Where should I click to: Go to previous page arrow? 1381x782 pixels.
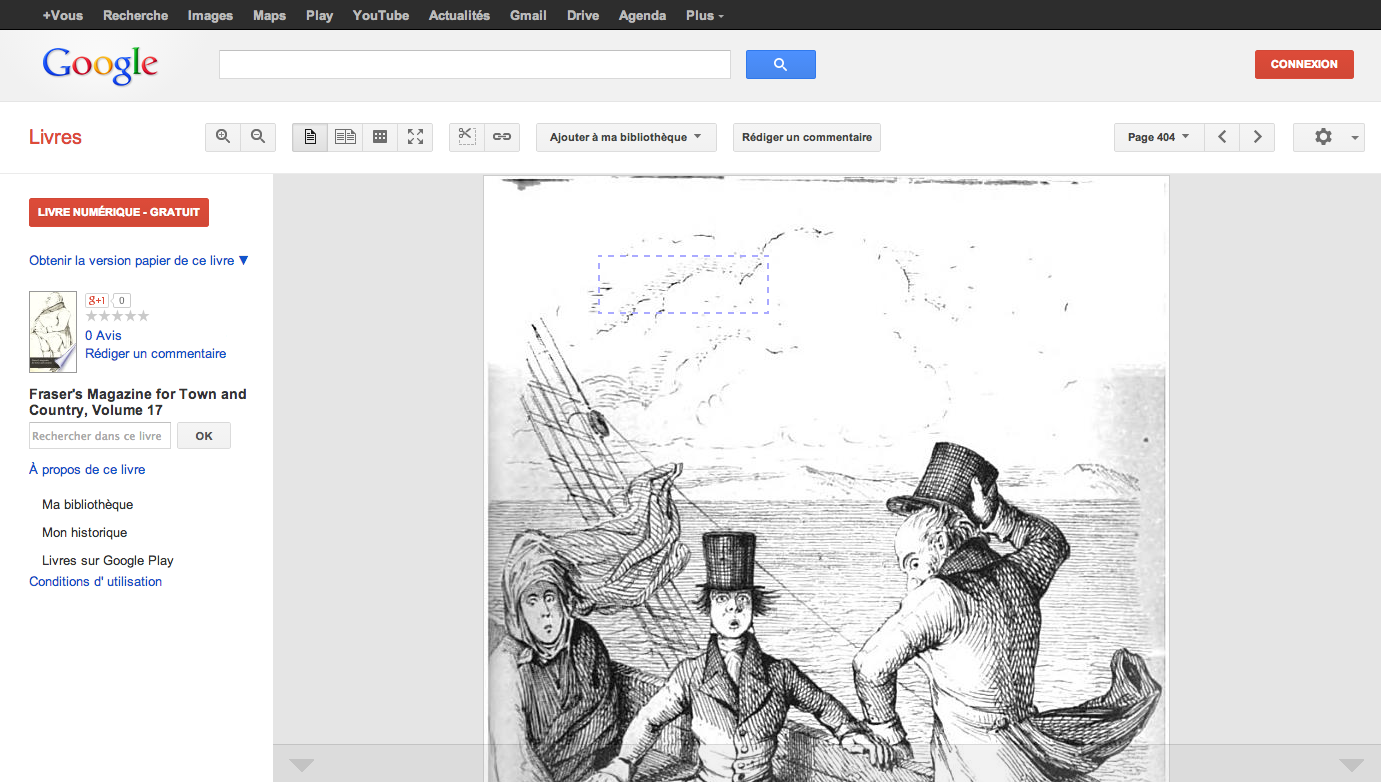coord(1222,137)
